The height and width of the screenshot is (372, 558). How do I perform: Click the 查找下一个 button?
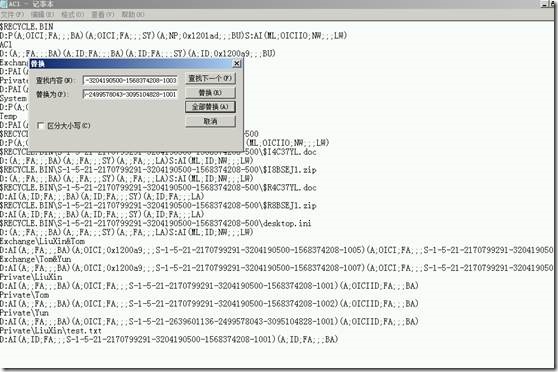click(210, 78)
